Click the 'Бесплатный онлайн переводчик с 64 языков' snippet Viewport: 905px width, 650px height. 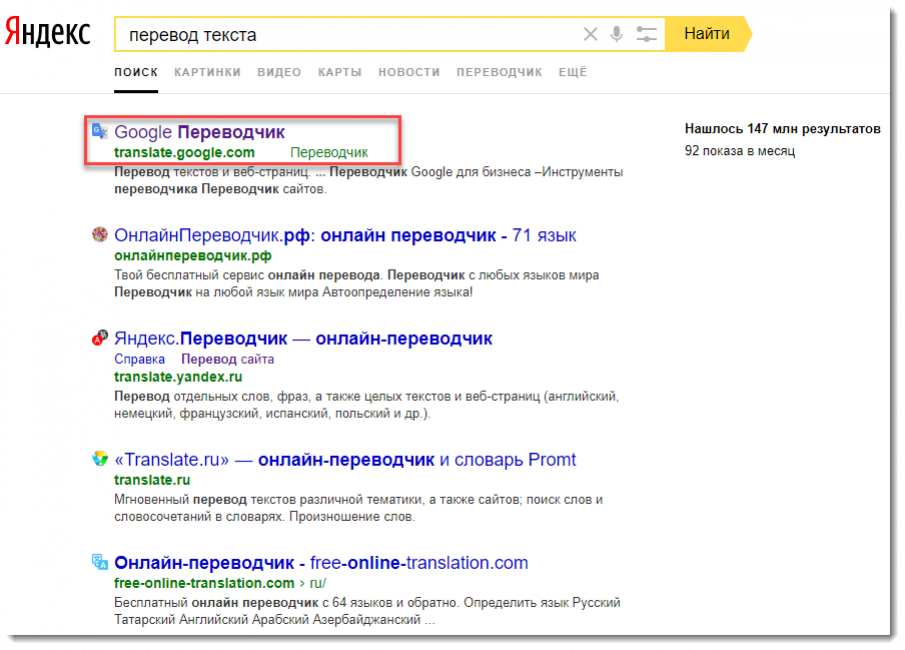point(367,611)
